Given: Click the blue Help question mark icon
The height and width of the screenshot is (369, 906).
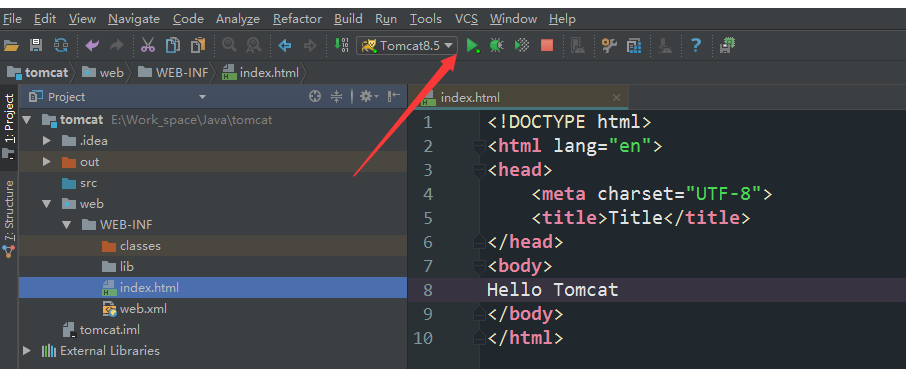Looking at the screenshot, I should click(696, 45).
